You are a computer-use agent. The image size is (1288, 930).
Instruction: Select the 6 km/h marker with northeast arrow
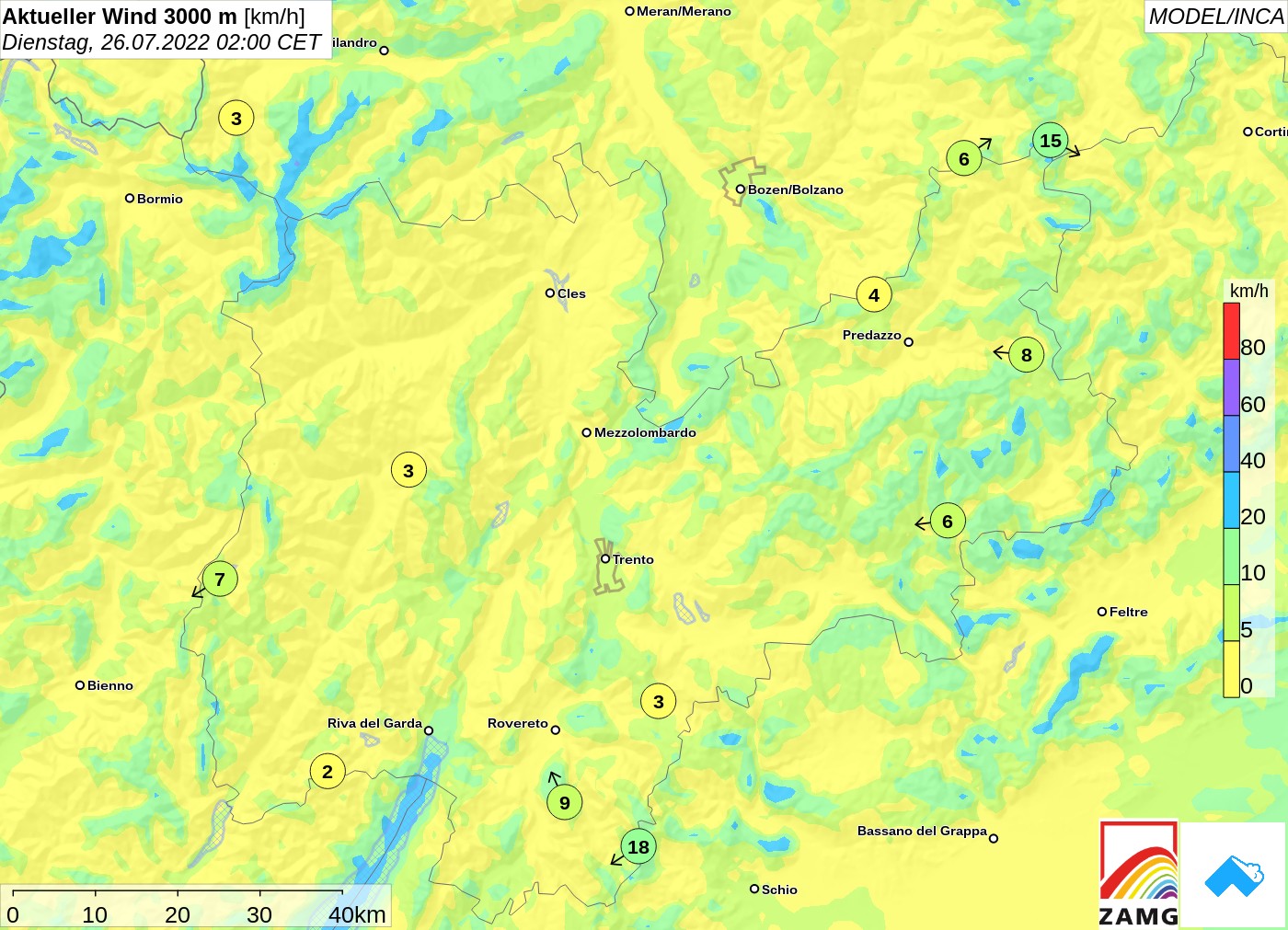click(x=964, y=159)
